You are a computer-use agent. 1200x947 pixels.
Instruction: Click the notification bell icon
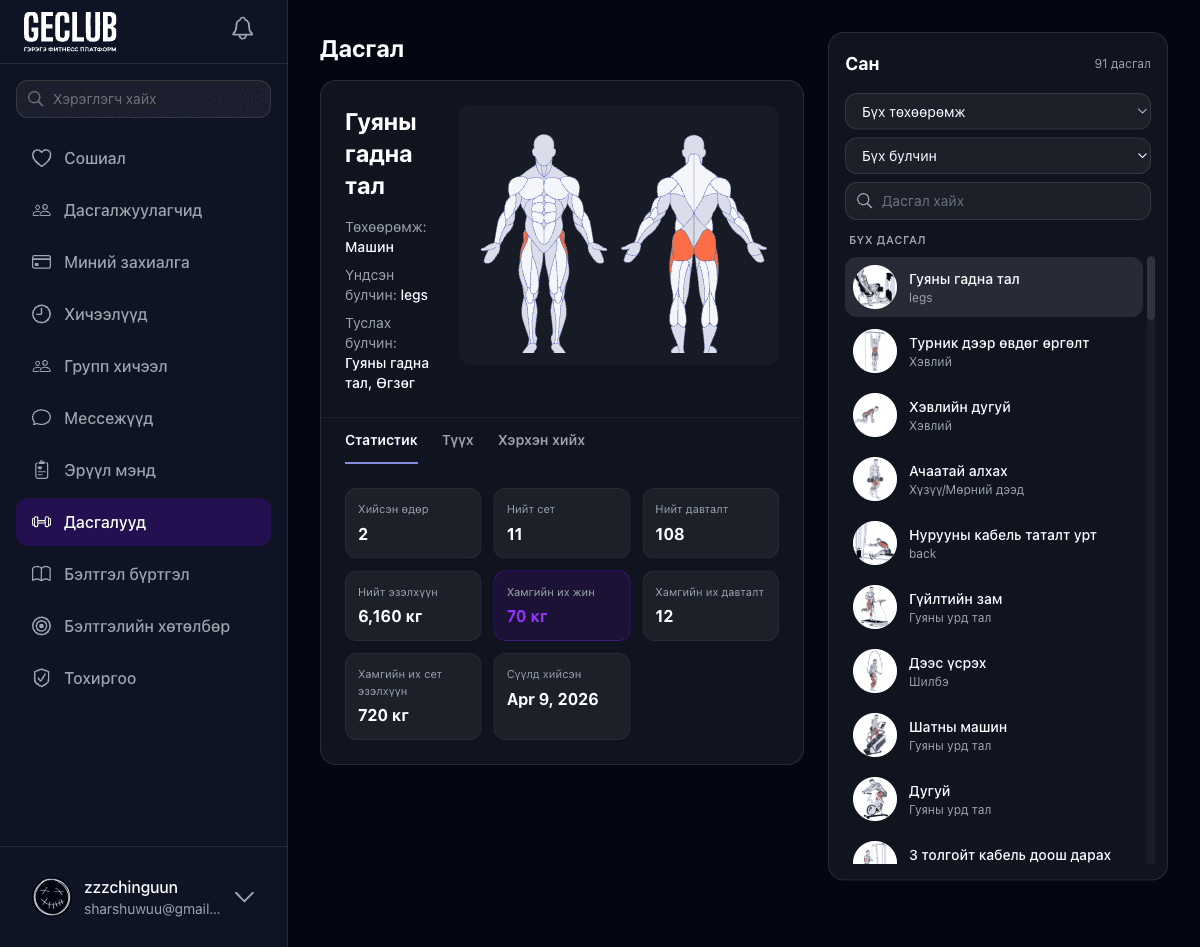click(x=242, y=28)
